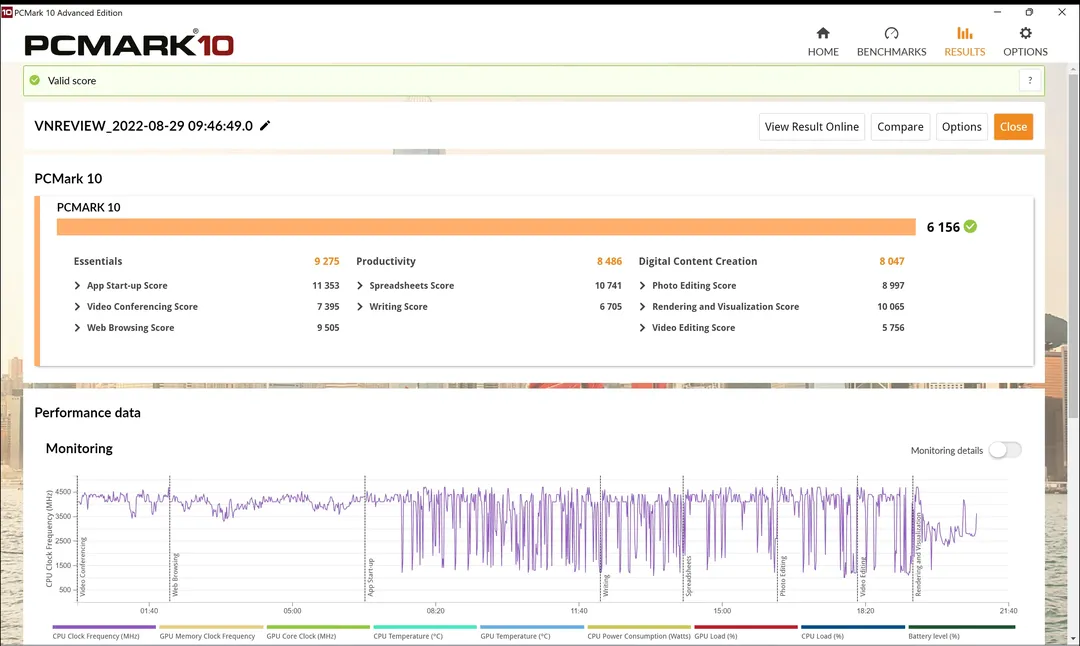Image resolution: width=1080 pixels, height=646 pixels.
Task: Enable the Monitoring details toggle
Action: (x=1004, y=450)
